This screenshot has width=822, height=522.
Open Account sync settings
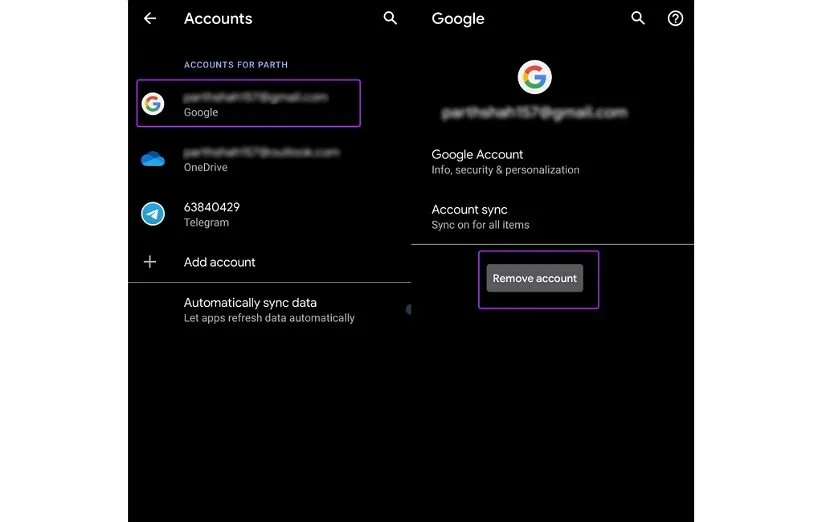pos(480,217)
